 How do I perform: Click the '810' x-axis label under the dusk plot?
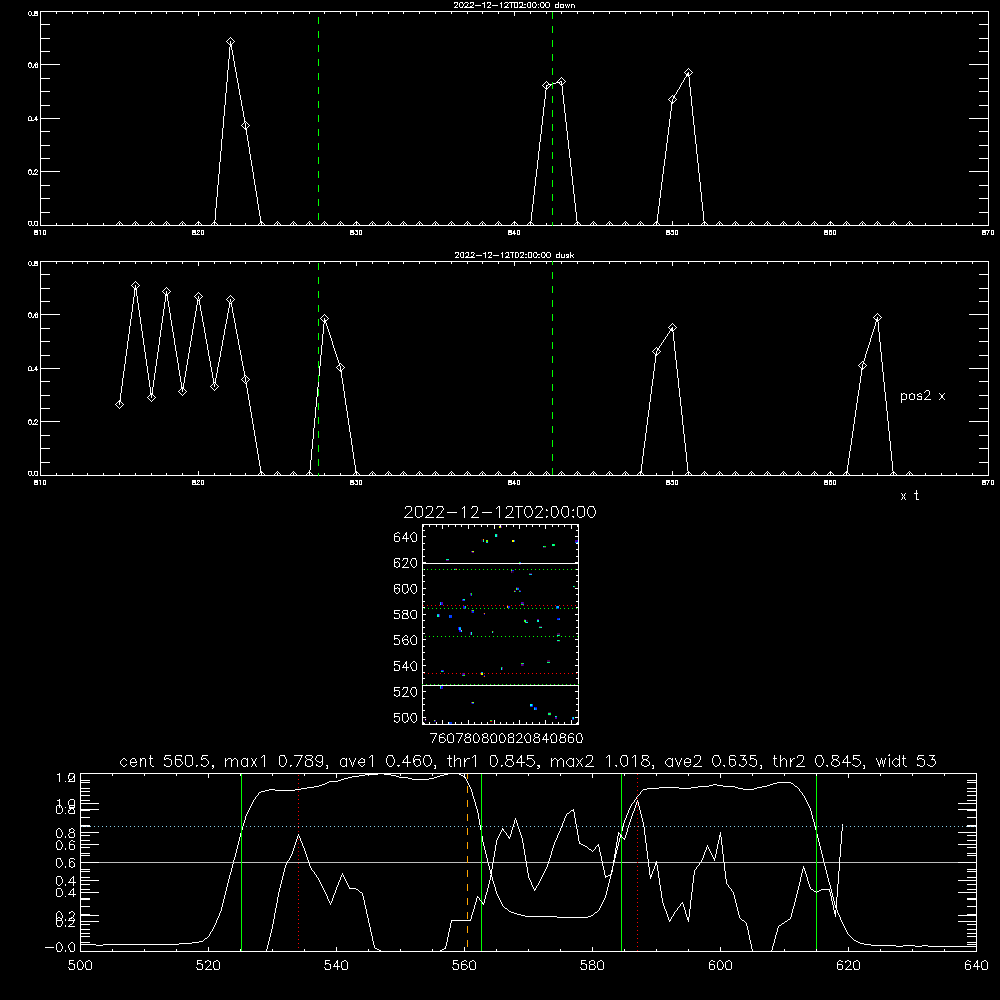[40, 483]
